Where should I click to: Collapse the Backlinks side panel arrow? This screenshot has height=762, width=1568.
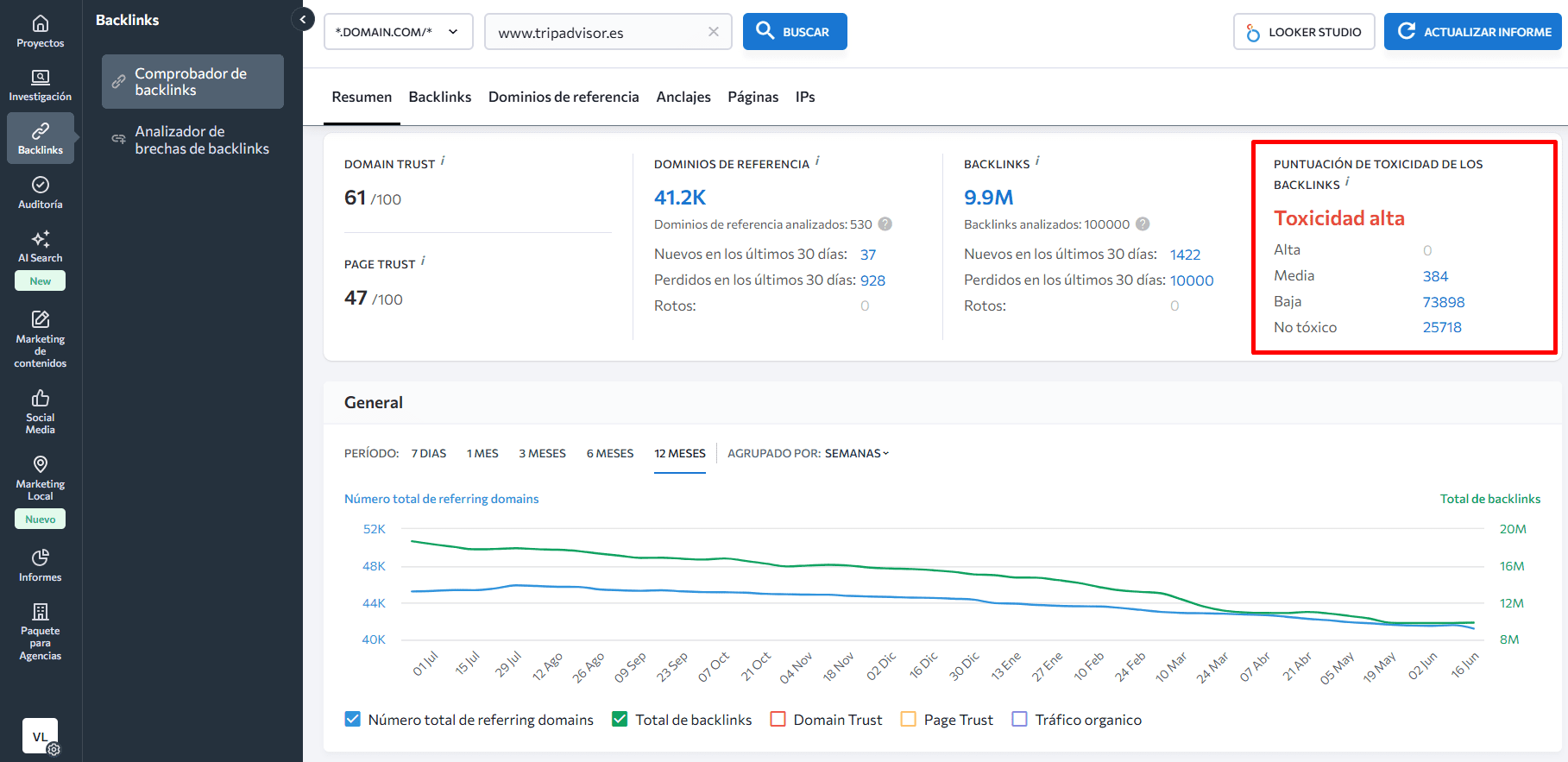tap(303, 19)
